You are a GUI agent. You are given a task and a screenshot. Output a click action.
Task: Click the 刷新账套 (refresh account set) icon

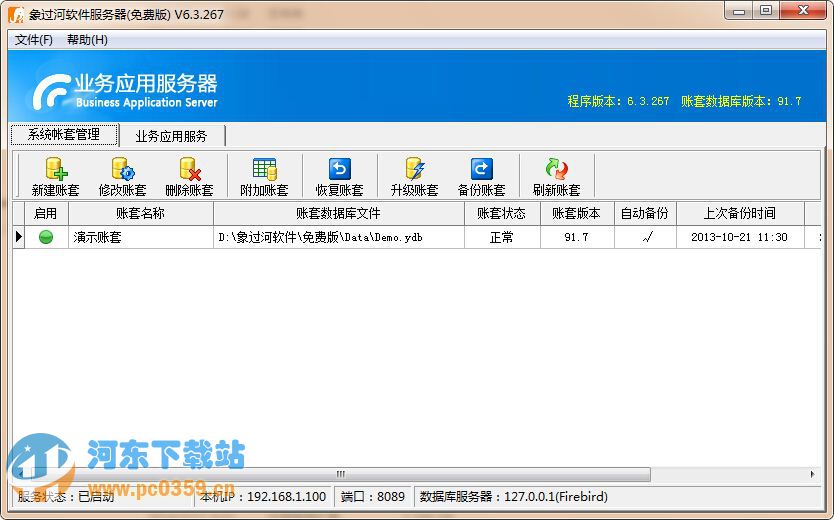pos(556,169)
